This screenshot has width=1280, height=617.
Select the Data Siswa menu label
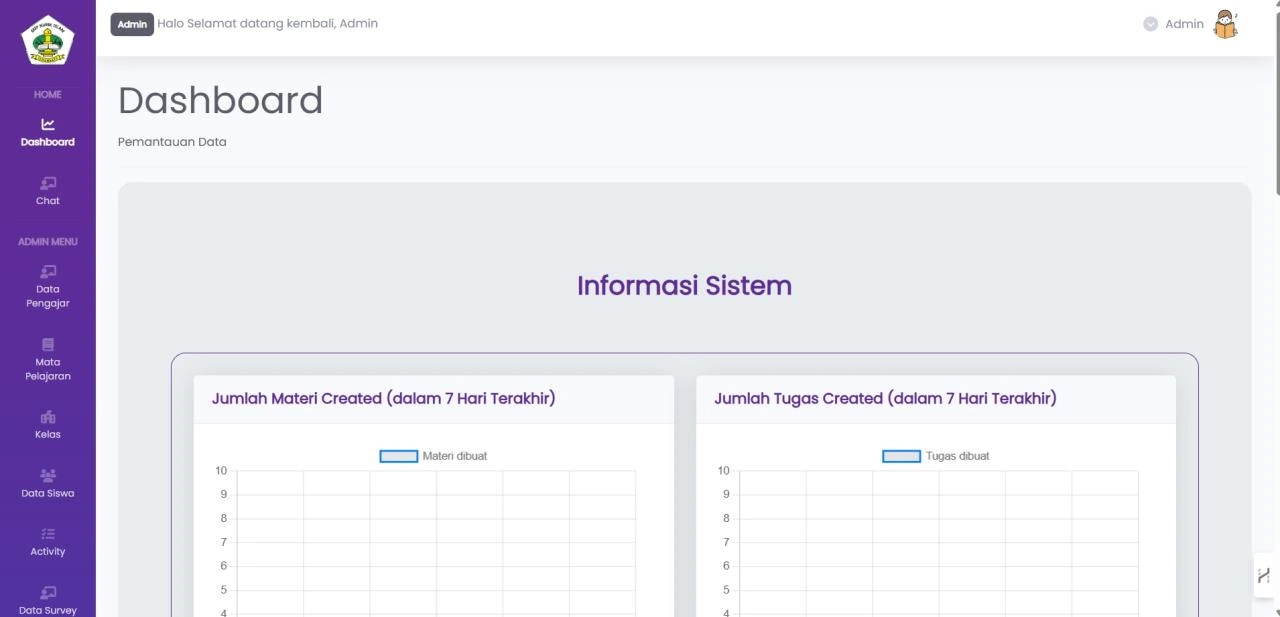[48, 493]
